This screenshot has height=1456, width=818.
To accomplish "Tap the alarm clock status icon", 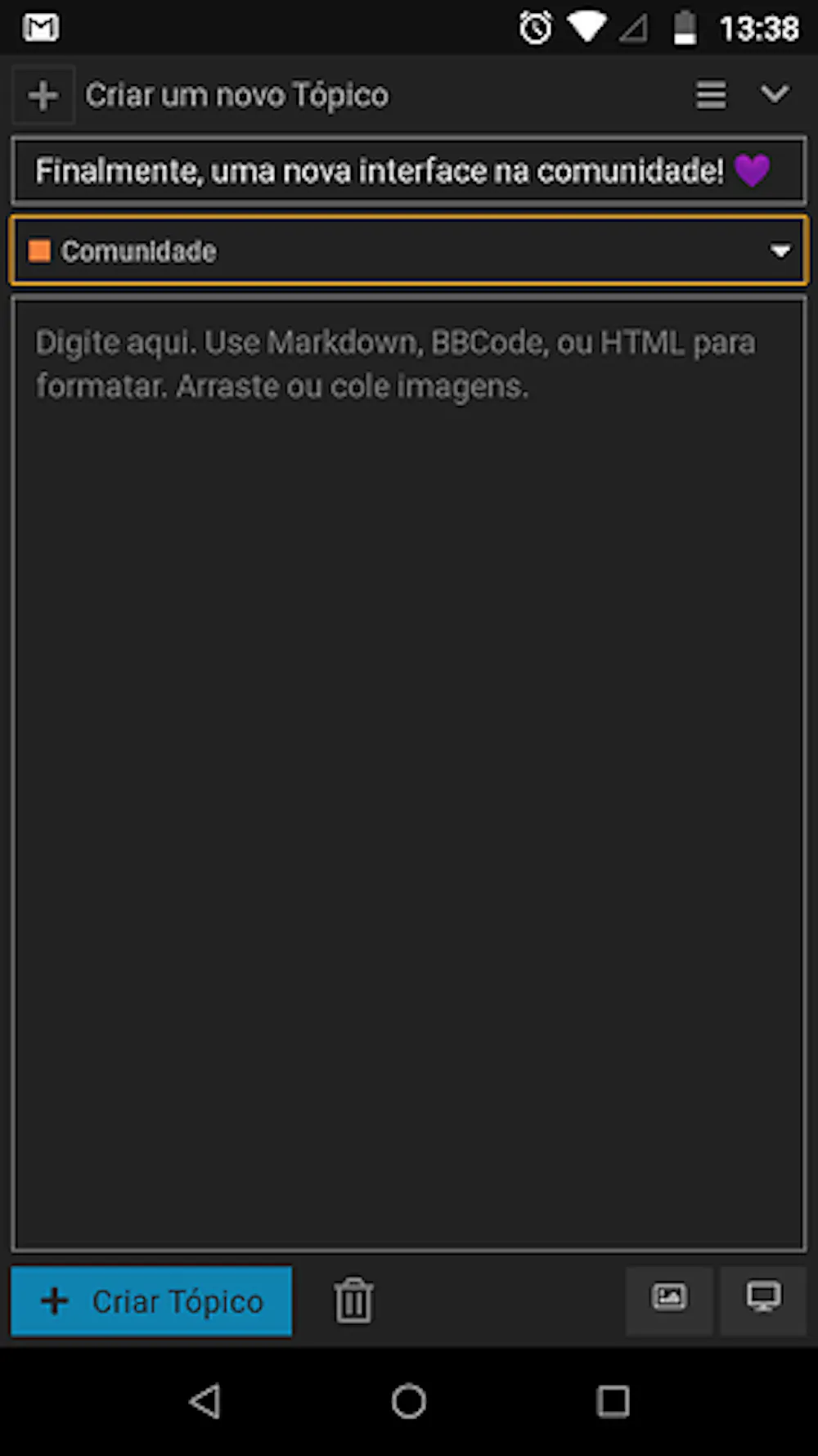I will point(536,28).
